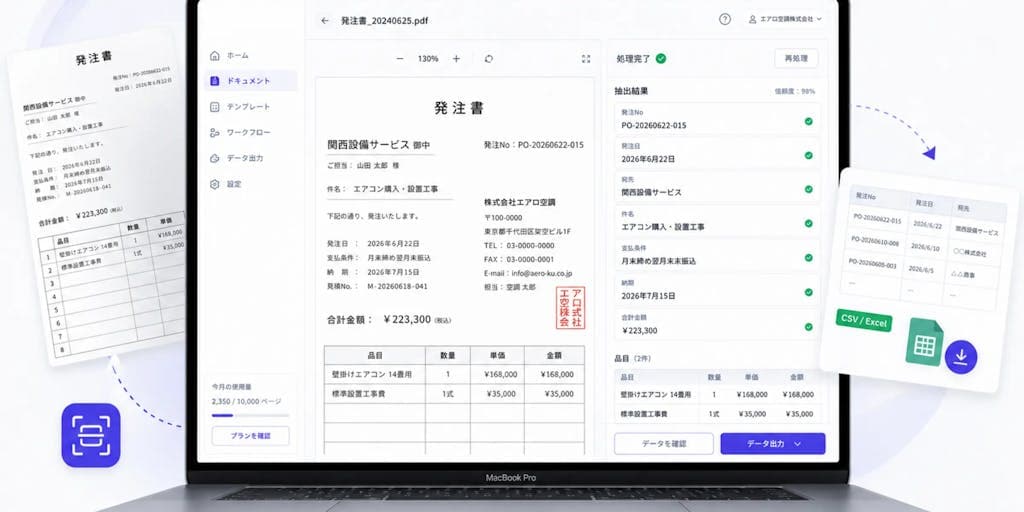Click the 130% zoom level value
1024x512 pixels.
pyautogui.click(x=428, y=59)
